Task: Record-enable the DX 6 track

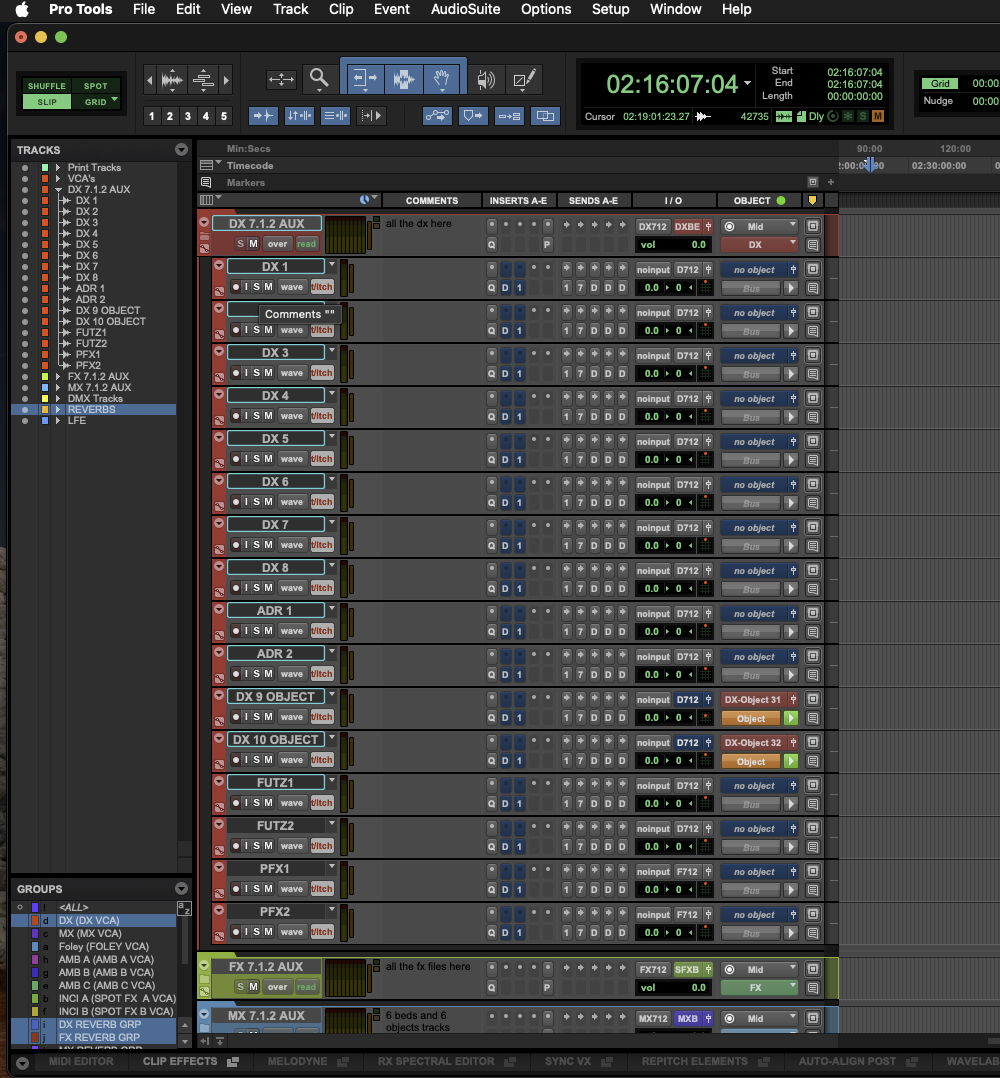Action: [236, 502]
